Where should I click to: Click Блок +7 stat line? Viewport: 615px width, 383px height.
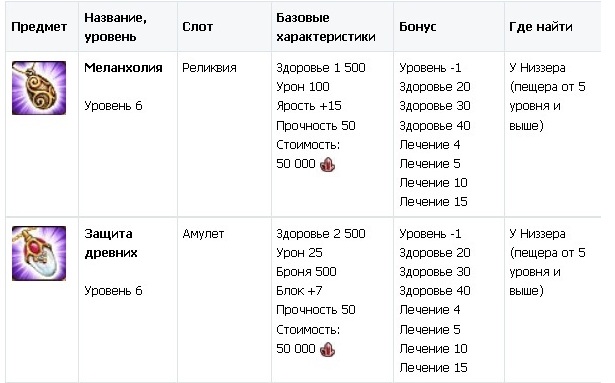point(299,291)
